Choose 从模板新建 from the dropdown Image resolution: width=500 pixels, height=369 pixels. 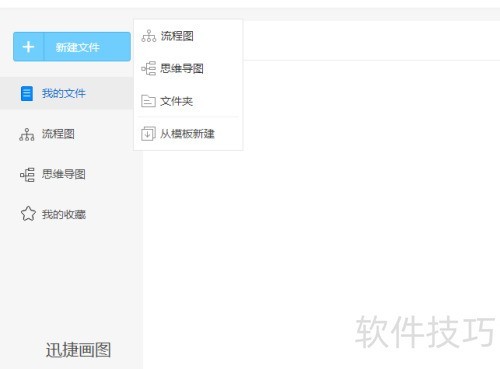[x=188, y=134]
